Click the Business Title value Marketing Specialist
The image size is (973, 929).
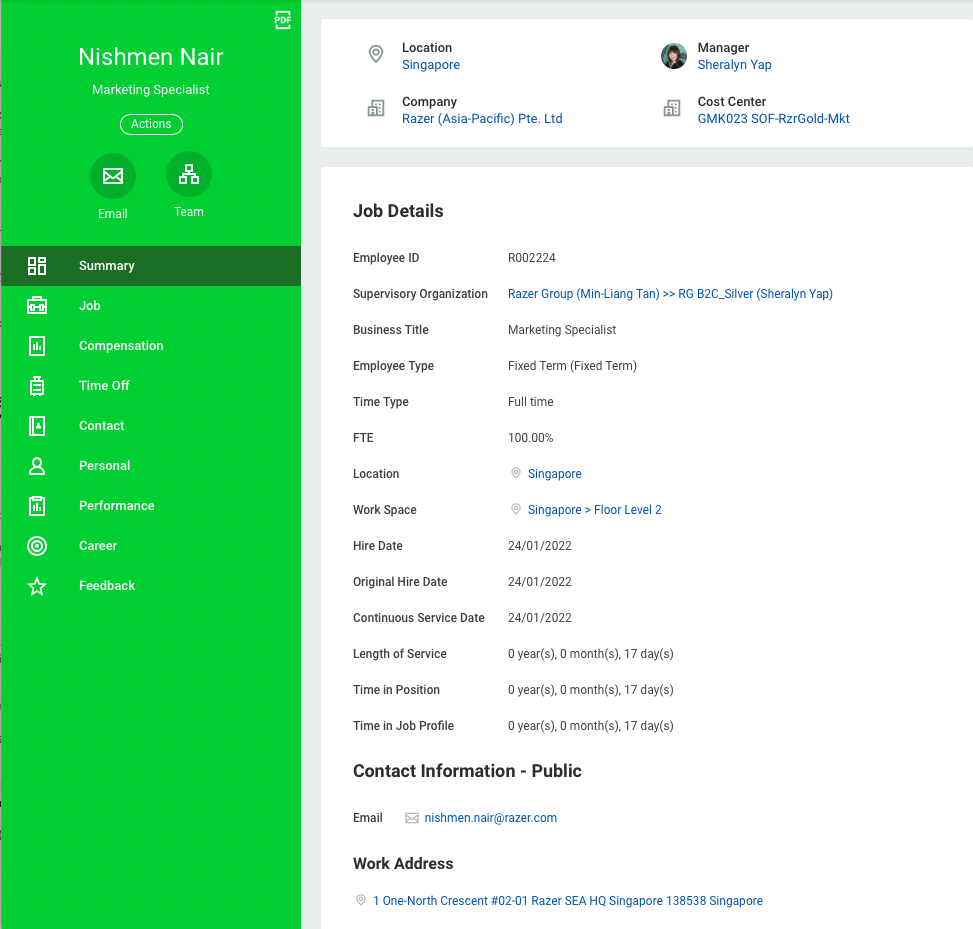coord(562,330)
